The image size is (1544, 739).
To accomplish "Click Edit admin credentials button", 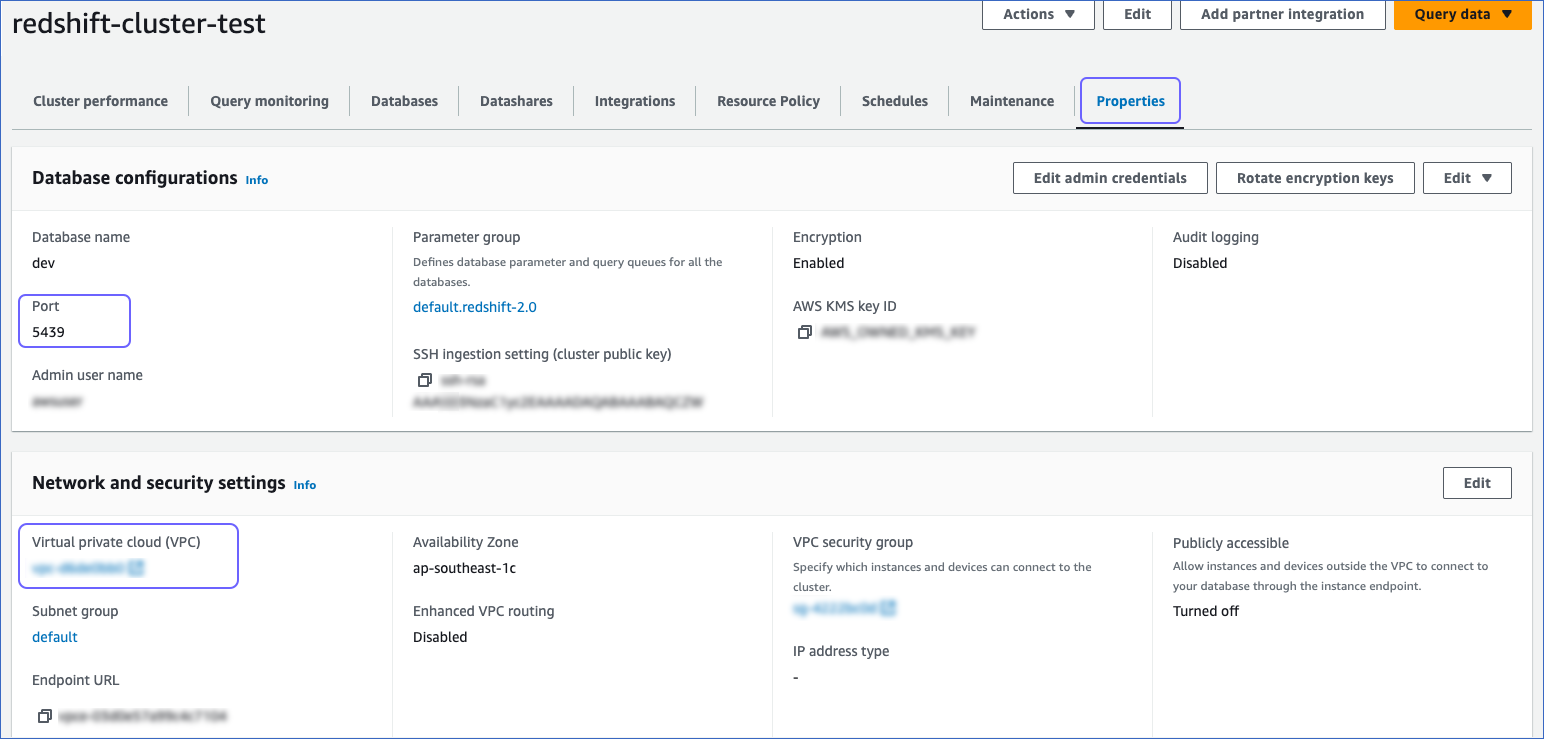I will point(1110,178).
